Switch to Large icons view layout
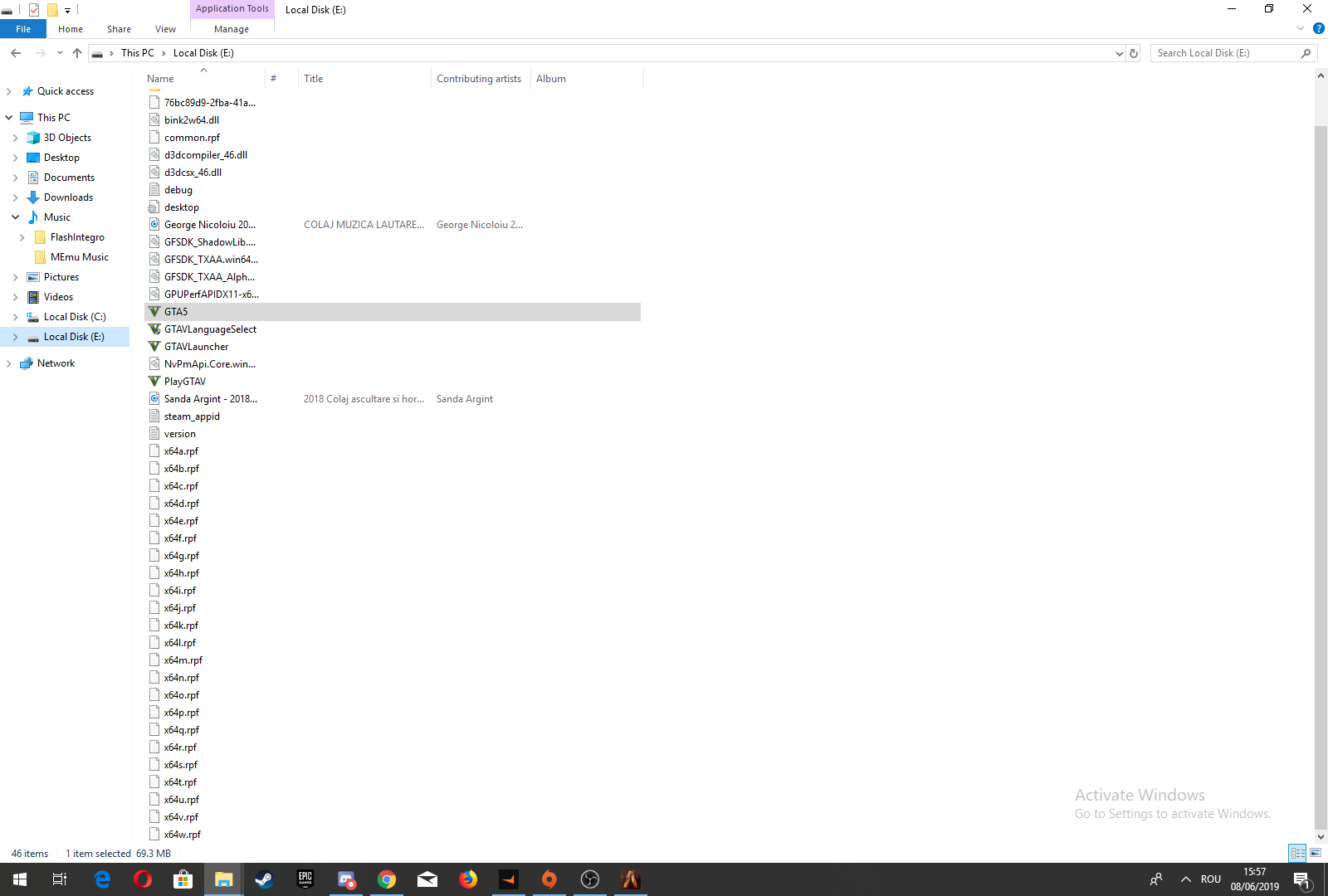The width and height of the screenshot is (1328, 896). coord(1316,853)
